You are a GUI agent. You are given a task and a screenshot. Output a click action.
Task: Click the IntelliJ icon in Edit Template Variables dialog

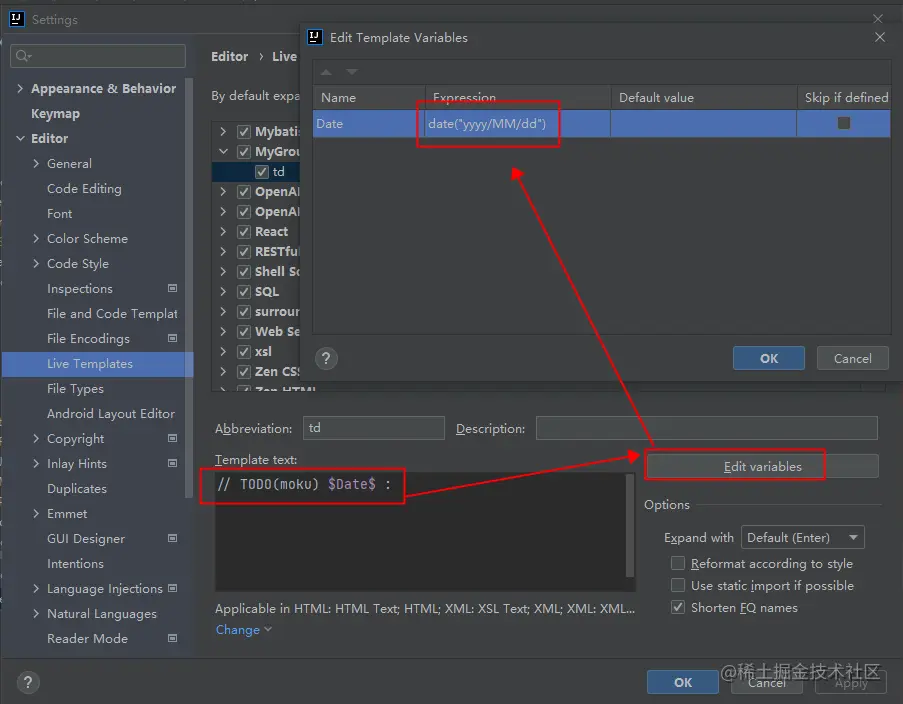pos(314,37)
